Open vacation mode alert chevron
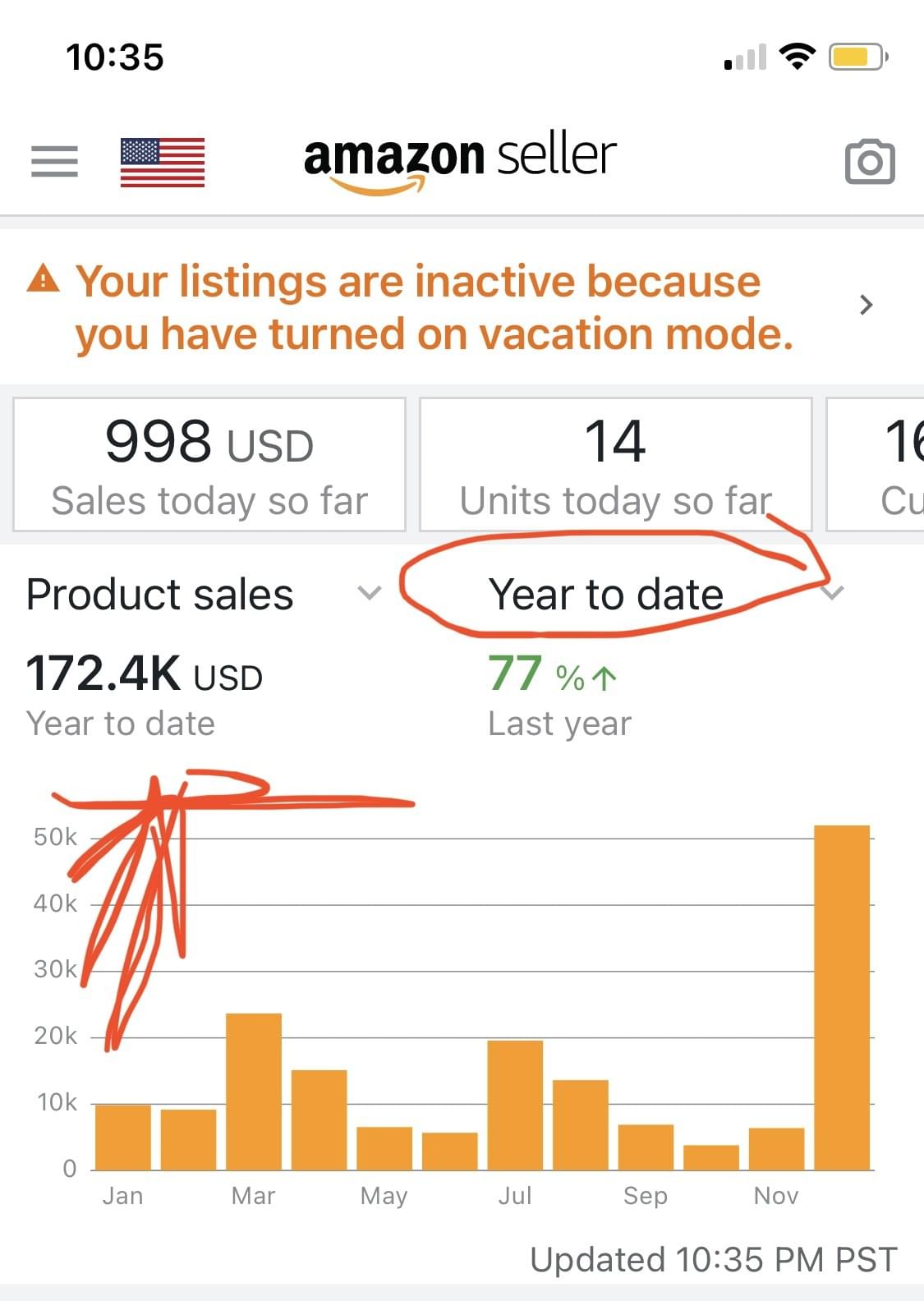Screen dimensions: 924x1301 pos(866,306)
